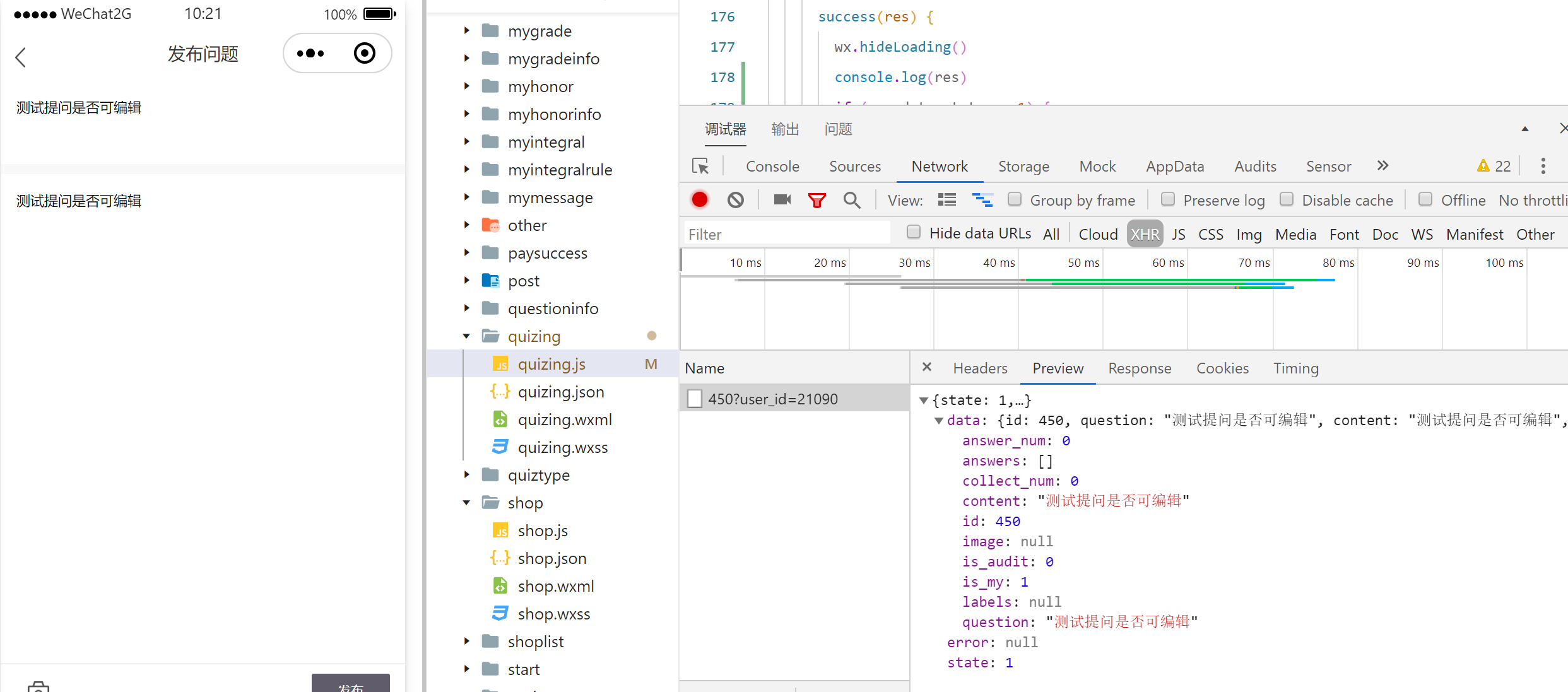Open the mini program three-dot capsule menu

coord(310,54)
